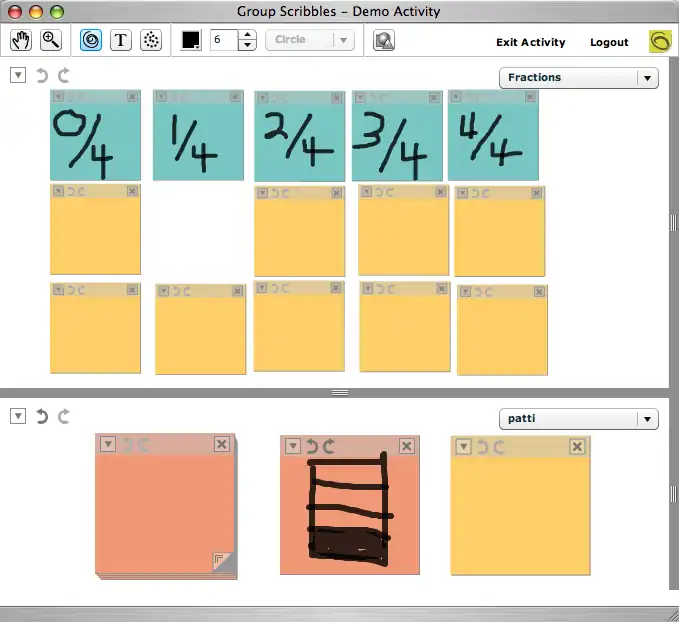Select the Text tool
Image resolution: width=679 pixels, height=622 pixels.
coord(121,40)
